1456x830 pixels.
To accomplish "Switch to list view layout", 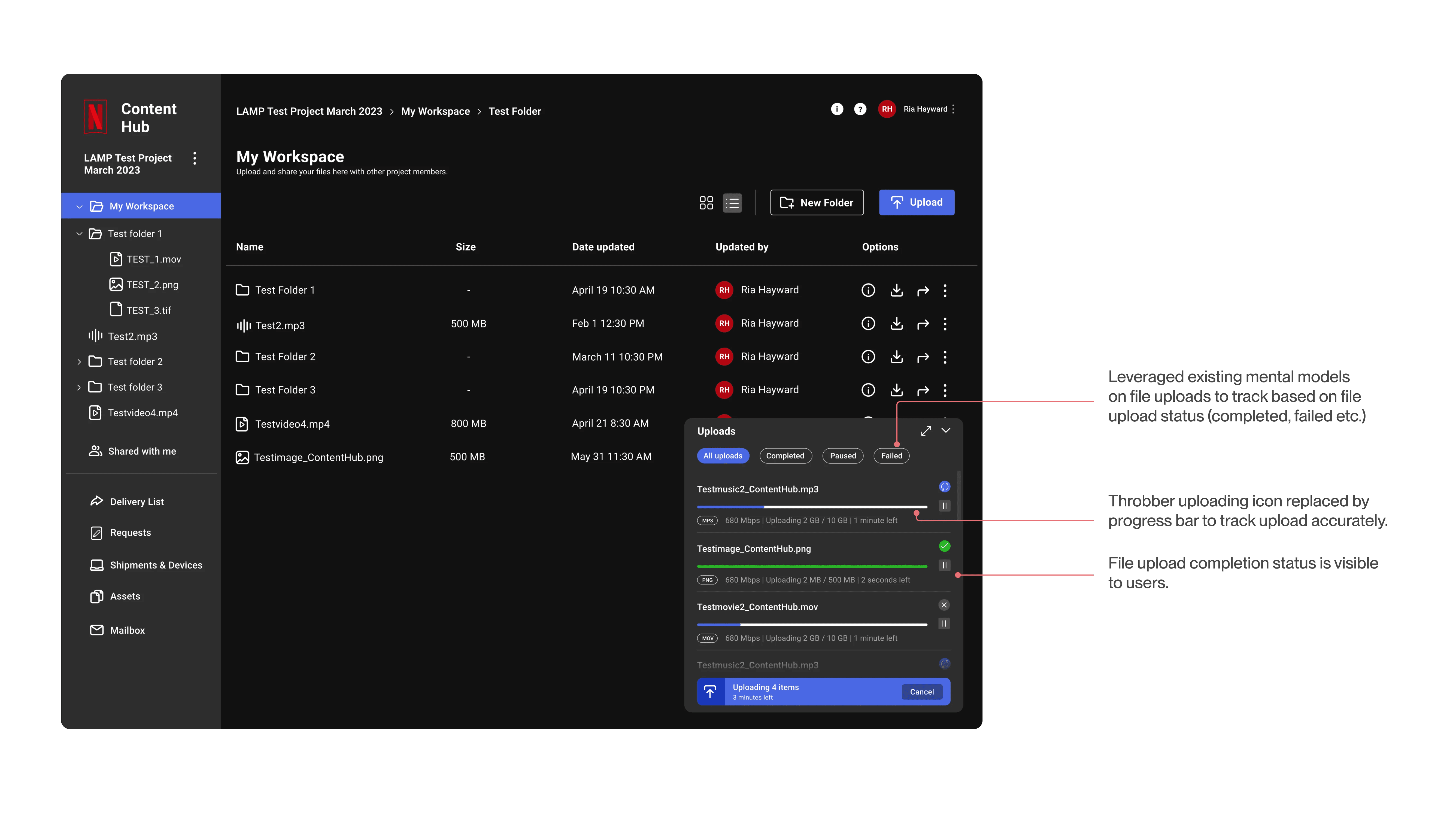I will click(x=732, y=203).
